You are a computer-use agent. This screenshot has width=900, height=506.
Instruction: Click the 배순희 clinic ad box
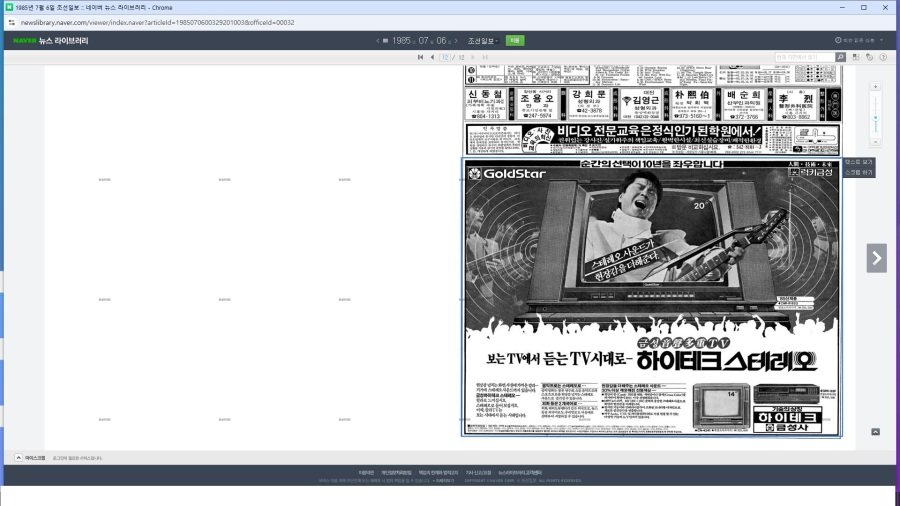(743, 104)
